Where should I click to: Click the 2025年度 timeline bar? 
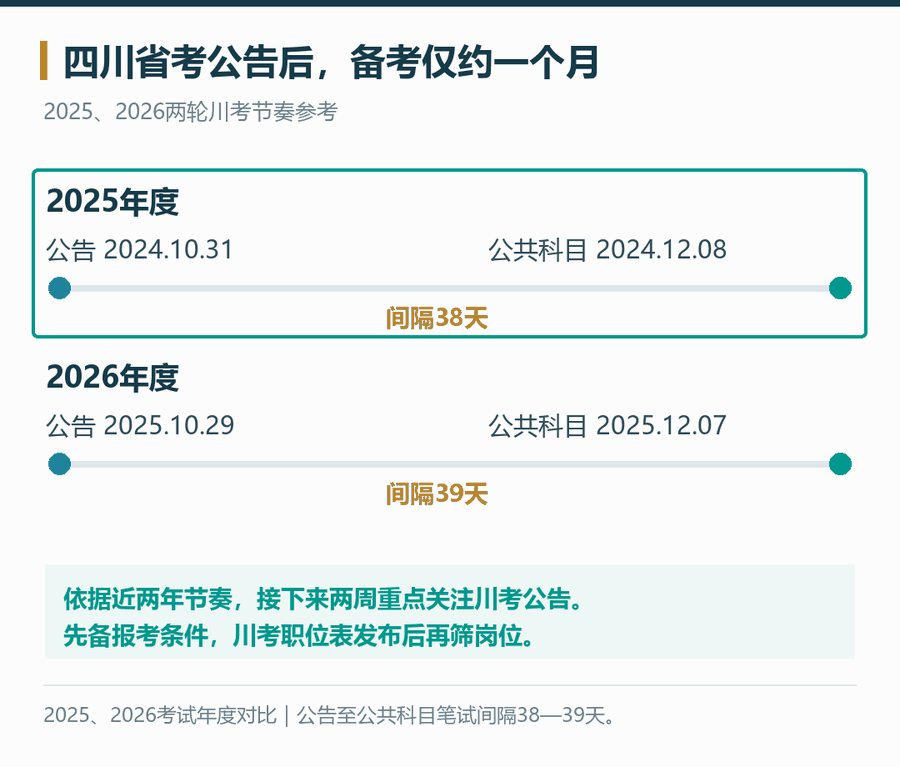click(x=450, y=288)
